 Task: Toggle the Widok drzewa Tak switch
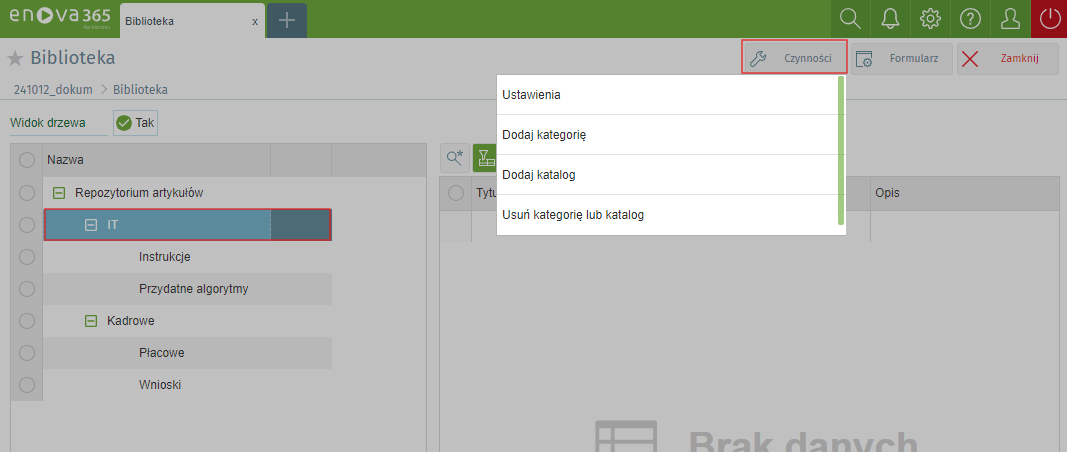point(135,123)
